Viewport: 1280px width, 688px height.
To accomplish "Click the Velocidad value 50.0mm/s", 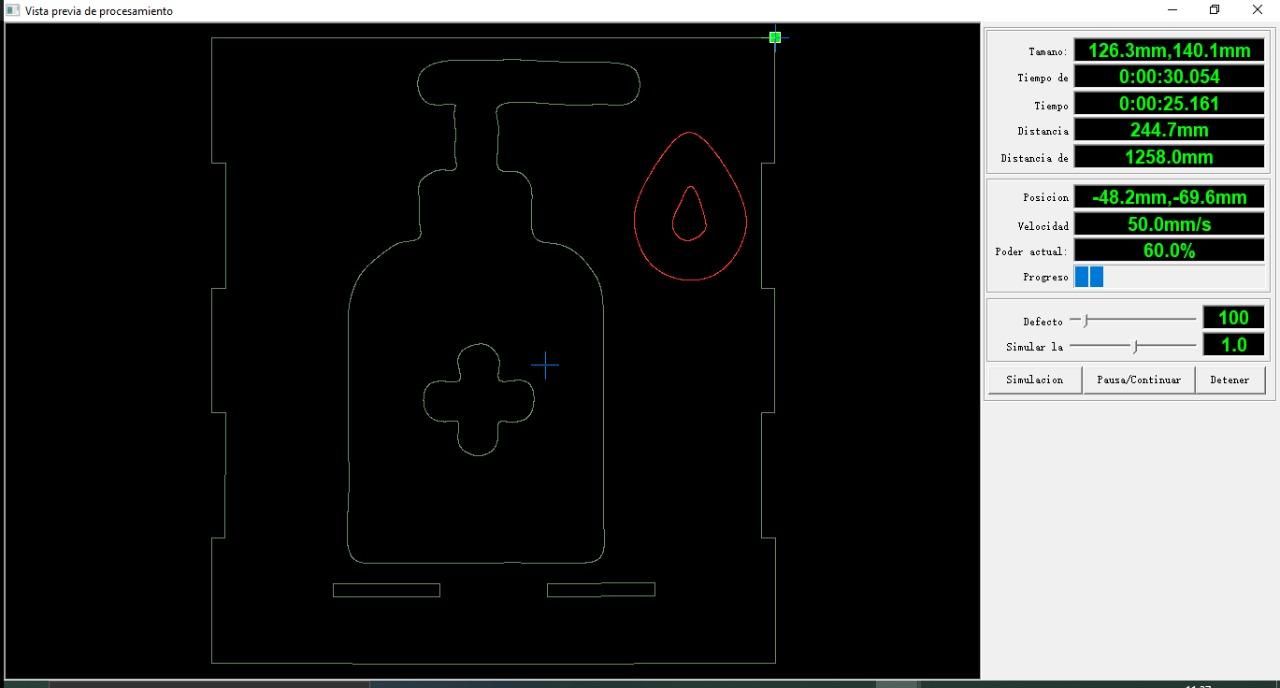I will 1169,224.
